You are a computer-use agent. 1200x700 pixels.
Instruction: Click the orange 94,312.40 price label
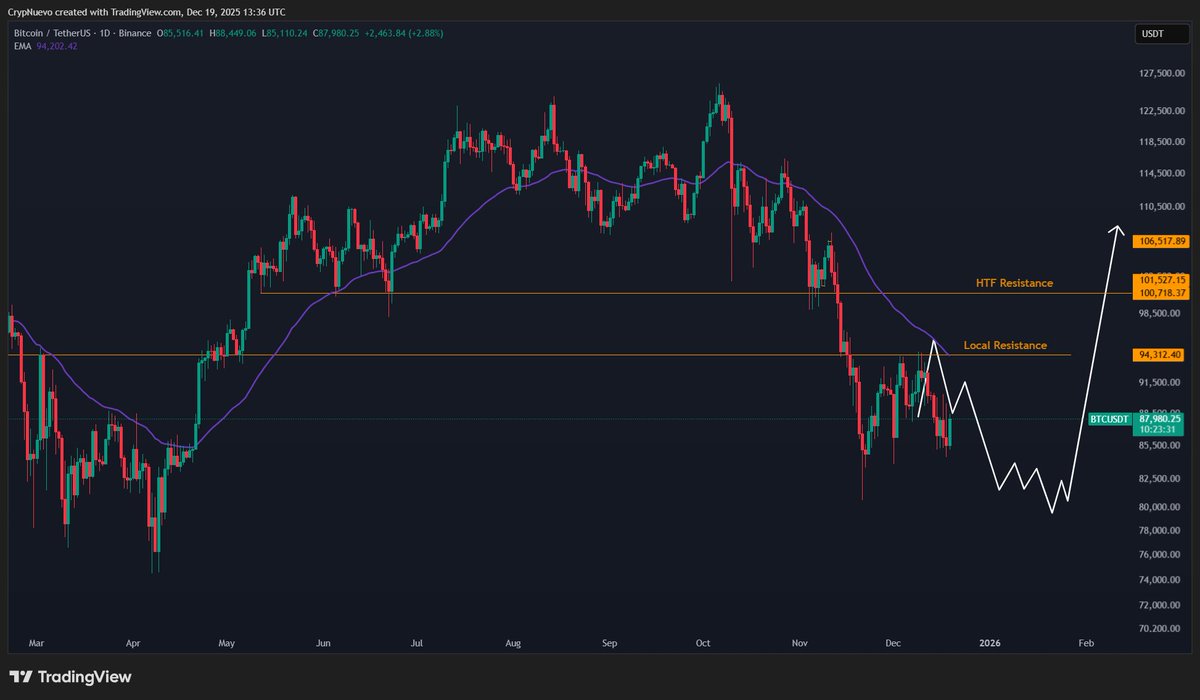(x=1160, y=354)
